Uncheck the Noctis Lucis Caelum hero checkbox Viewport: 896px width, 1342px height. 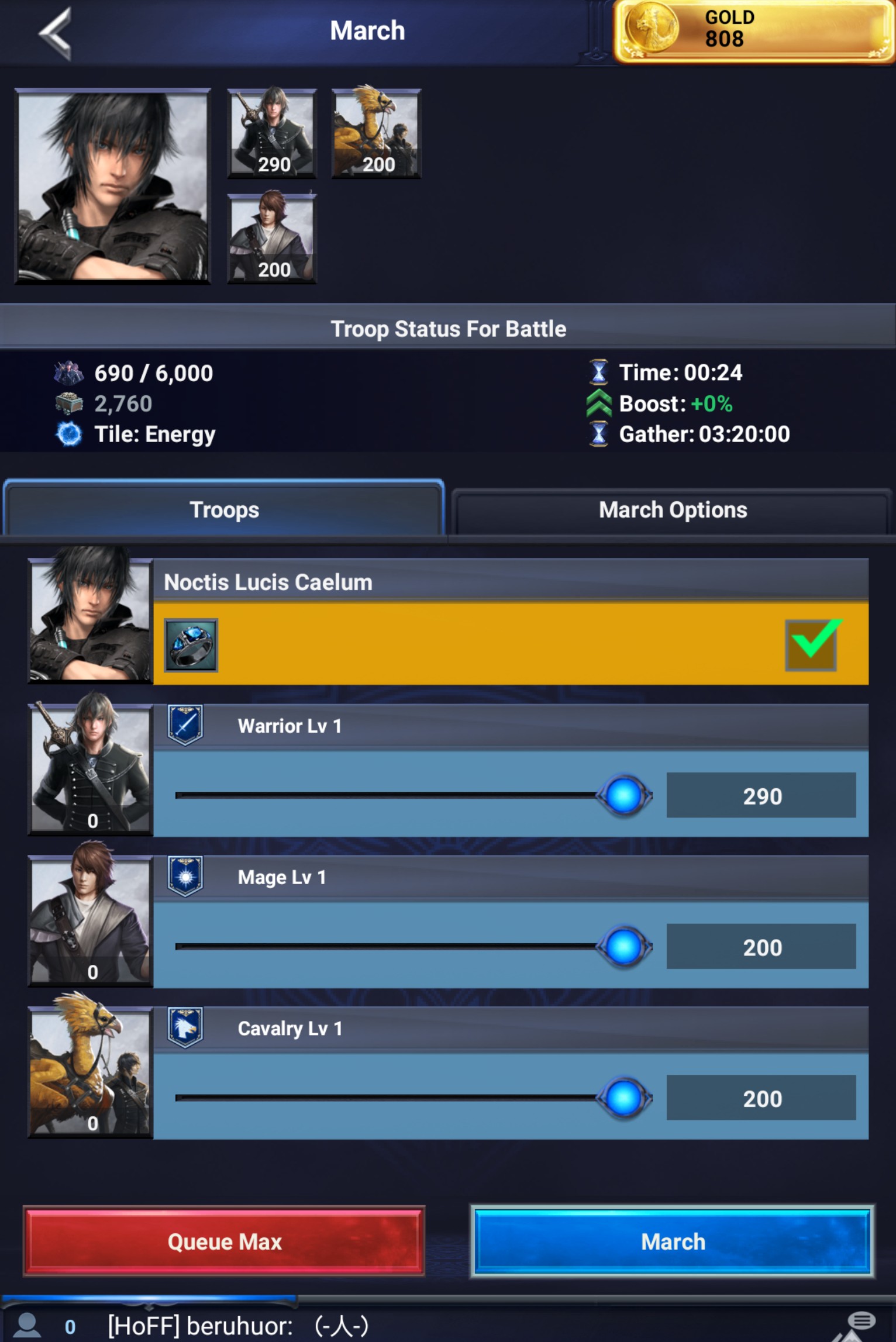click(x=811, y=645)
